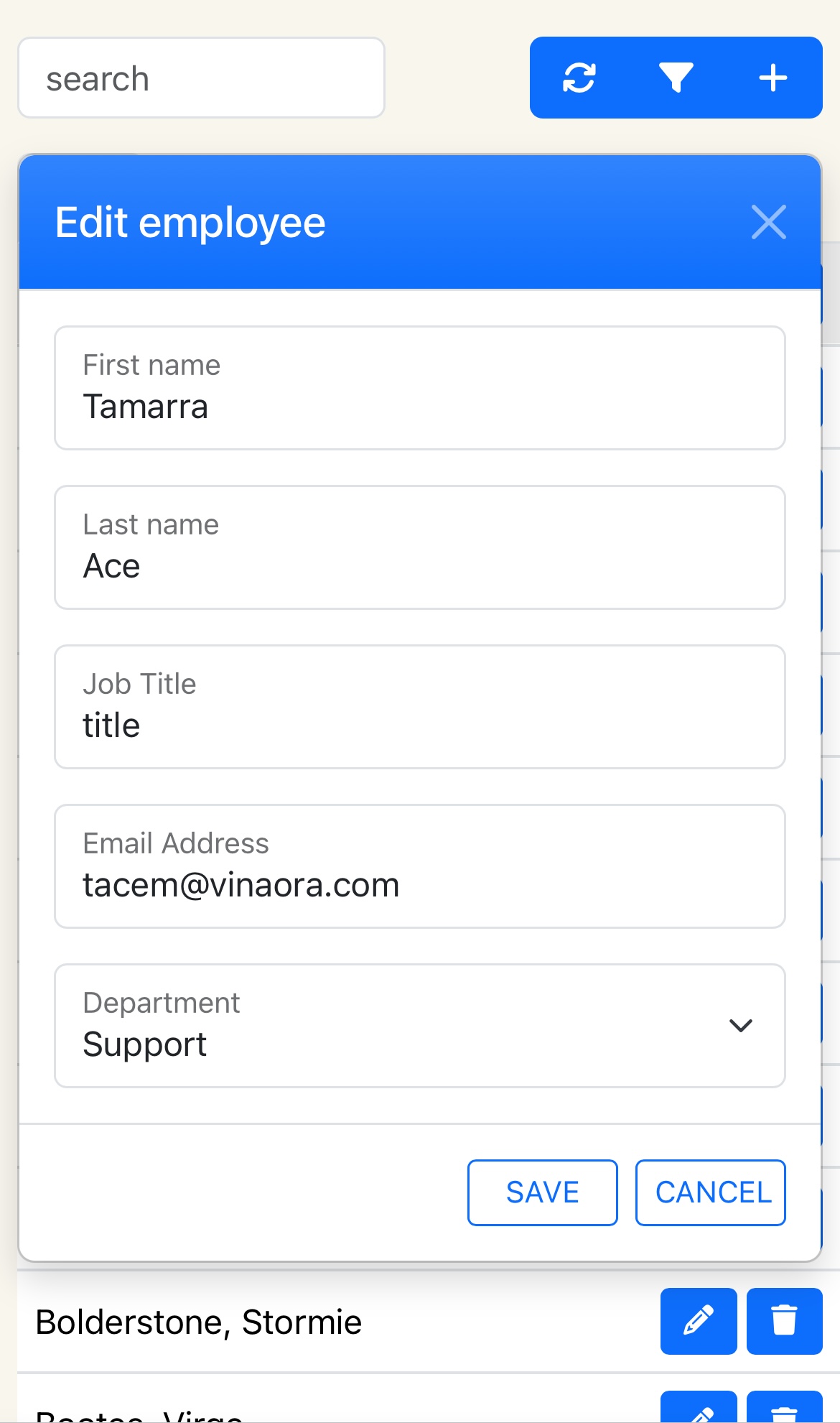Click the refresh employees icon
840x1423 pixels.
(579, 78)
